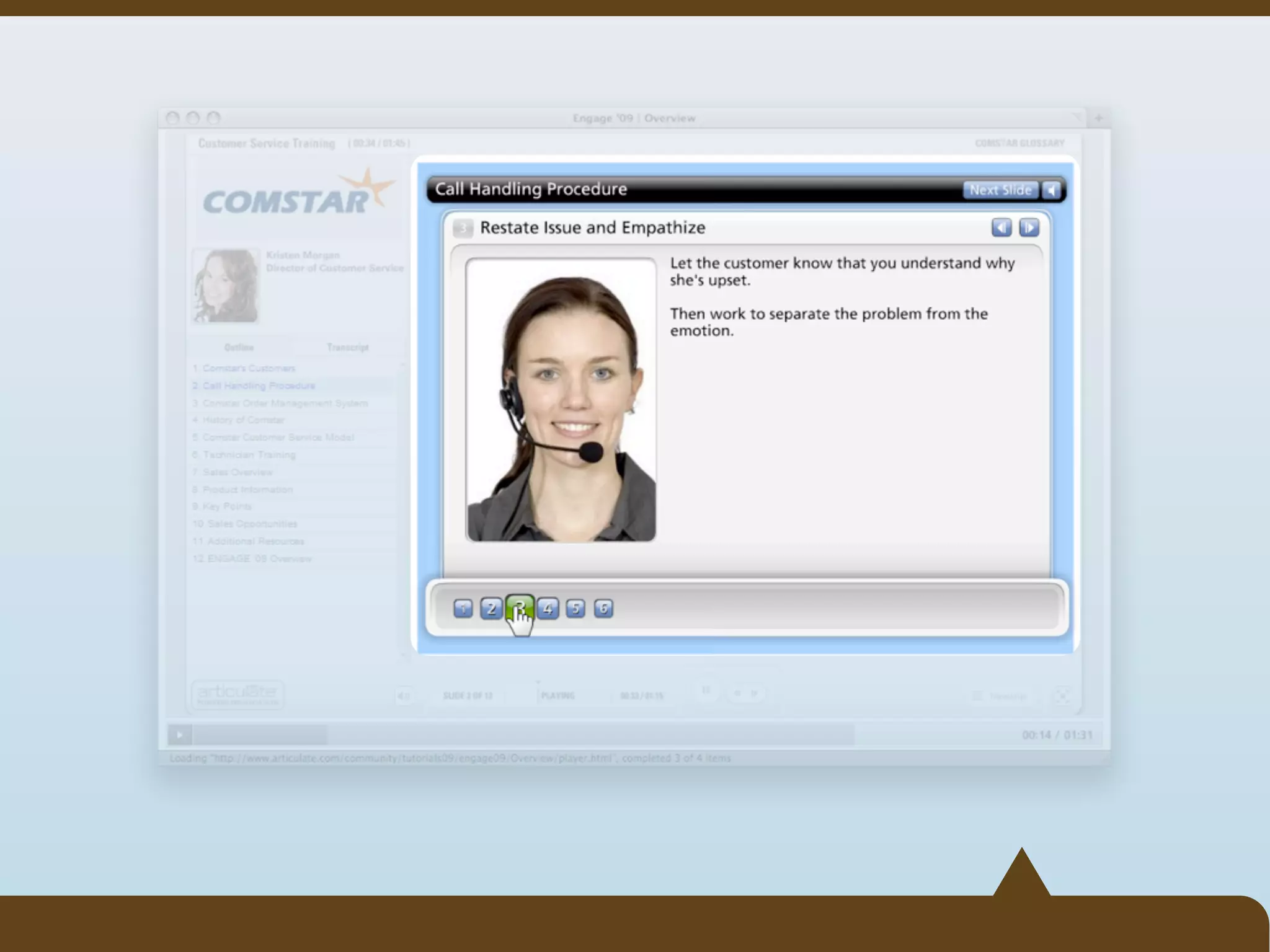Select step 5 numbered button
Image resolution: width=1270 pixels, height=952 pixels.
click(575, 609)
